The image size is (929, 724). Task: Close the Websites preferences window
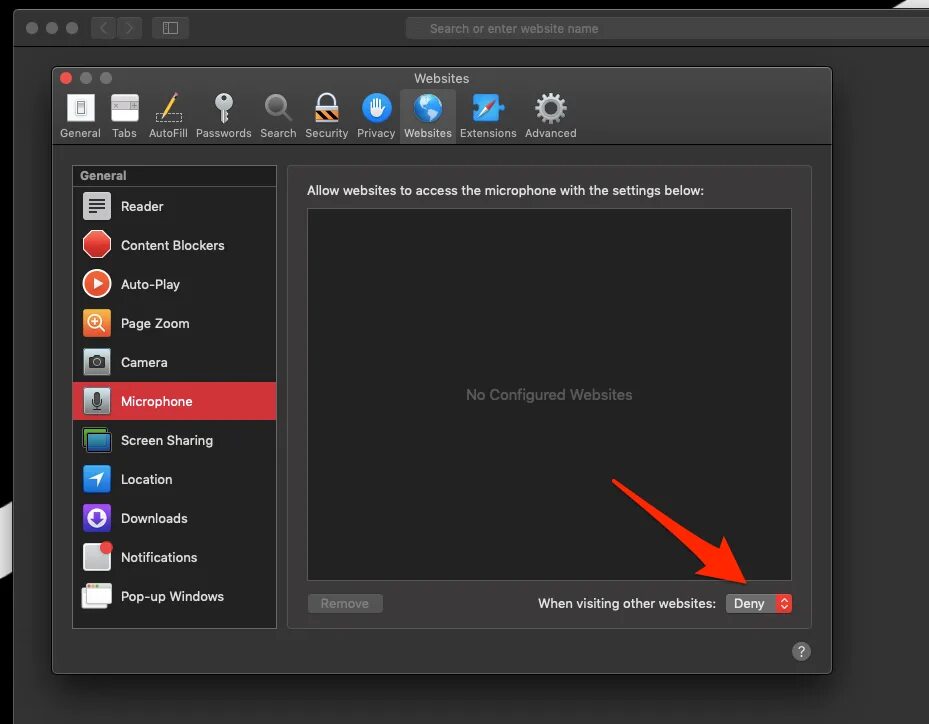pyautogui.click(x=66, y=78)
